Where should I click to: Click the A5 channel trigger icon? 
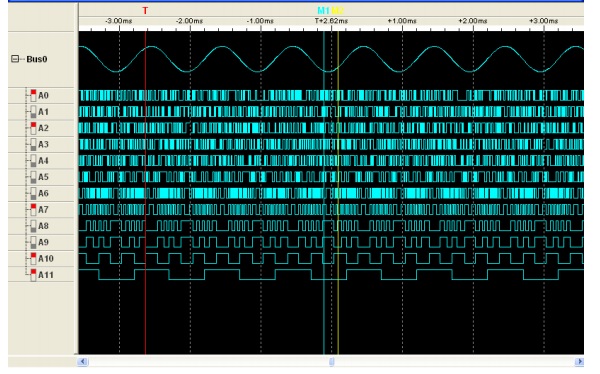33,177
